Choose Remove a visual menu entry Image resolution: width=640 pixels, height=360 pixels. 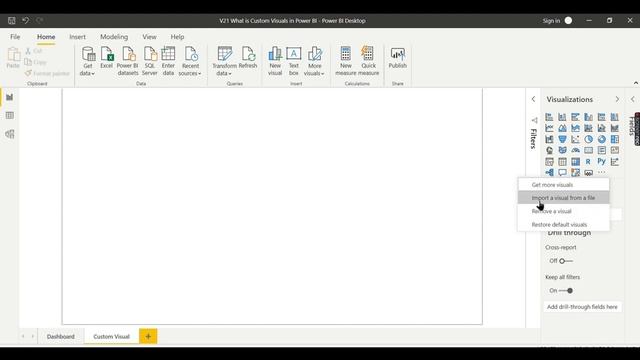(x=564, y=211)
